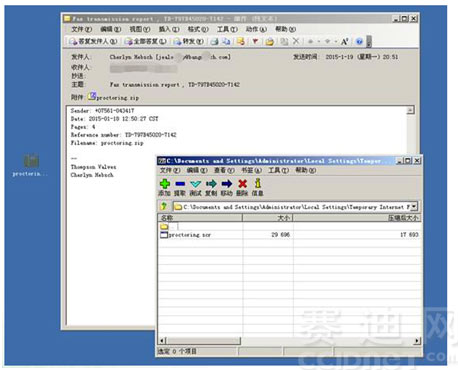Viewport: 458px width, 370px height.
Task: Open the 视图 menu in the email window
Action: 140,29
